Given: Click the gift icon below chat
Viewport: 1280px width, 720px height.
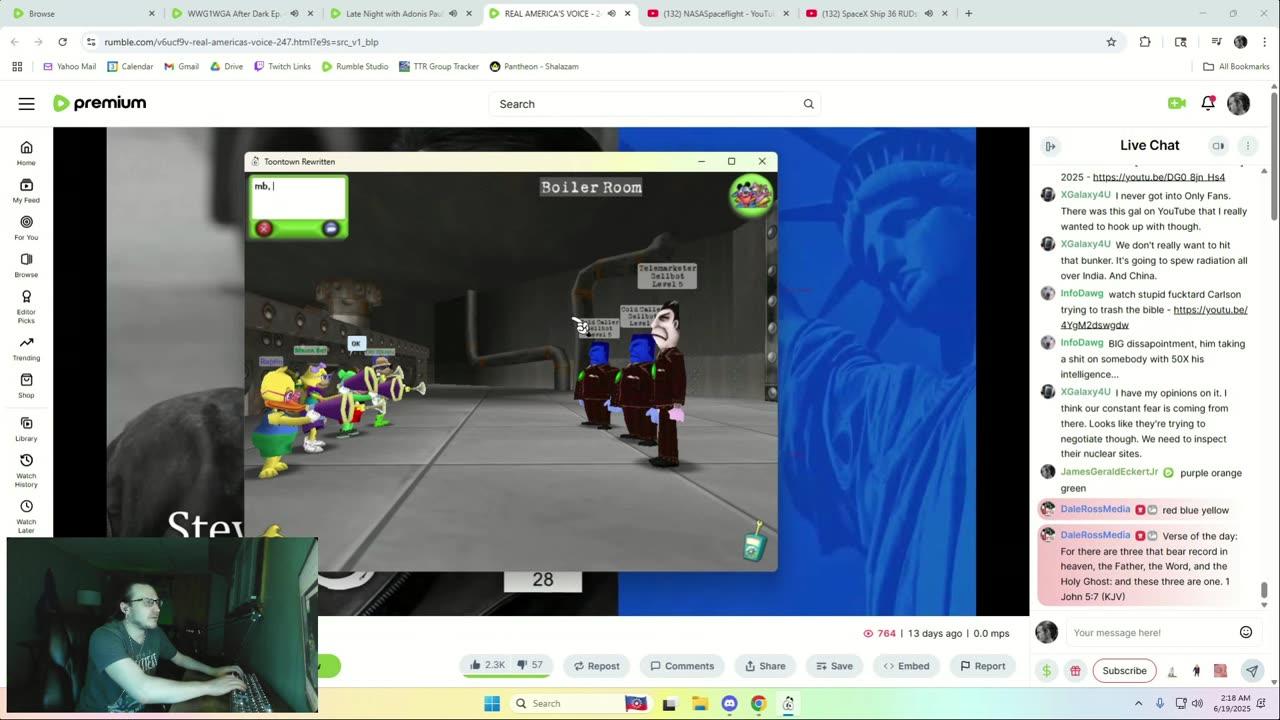Looking at the screenshot, I should pos(1075,671).
